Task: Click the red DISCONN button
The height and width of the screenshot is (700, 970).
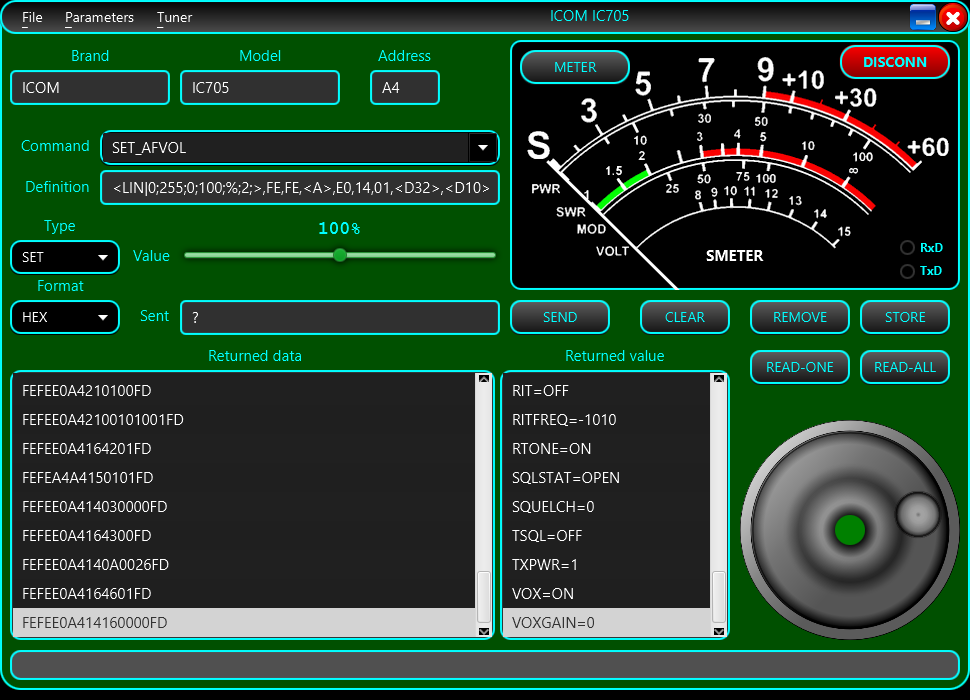Action: point(894,62)
